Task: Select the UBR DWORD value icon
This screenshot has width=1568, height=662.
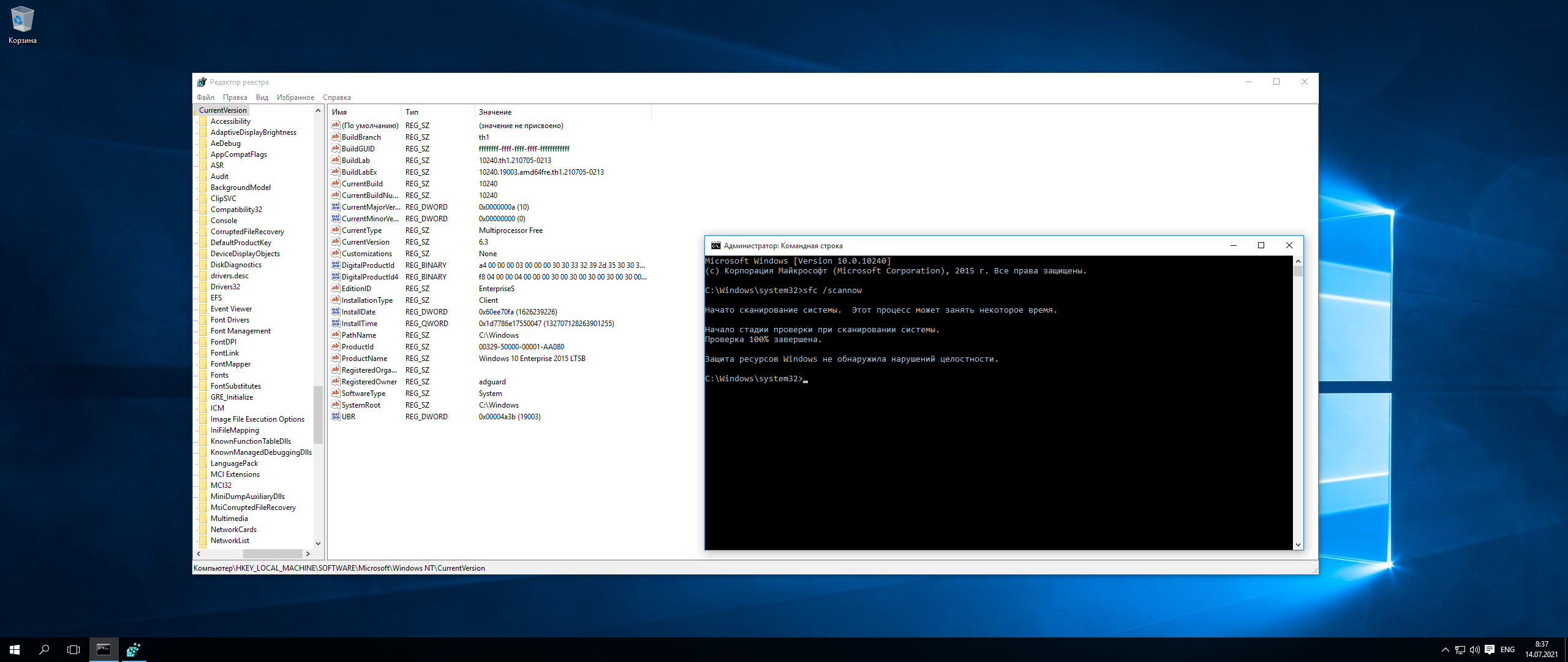Action: 336,416
